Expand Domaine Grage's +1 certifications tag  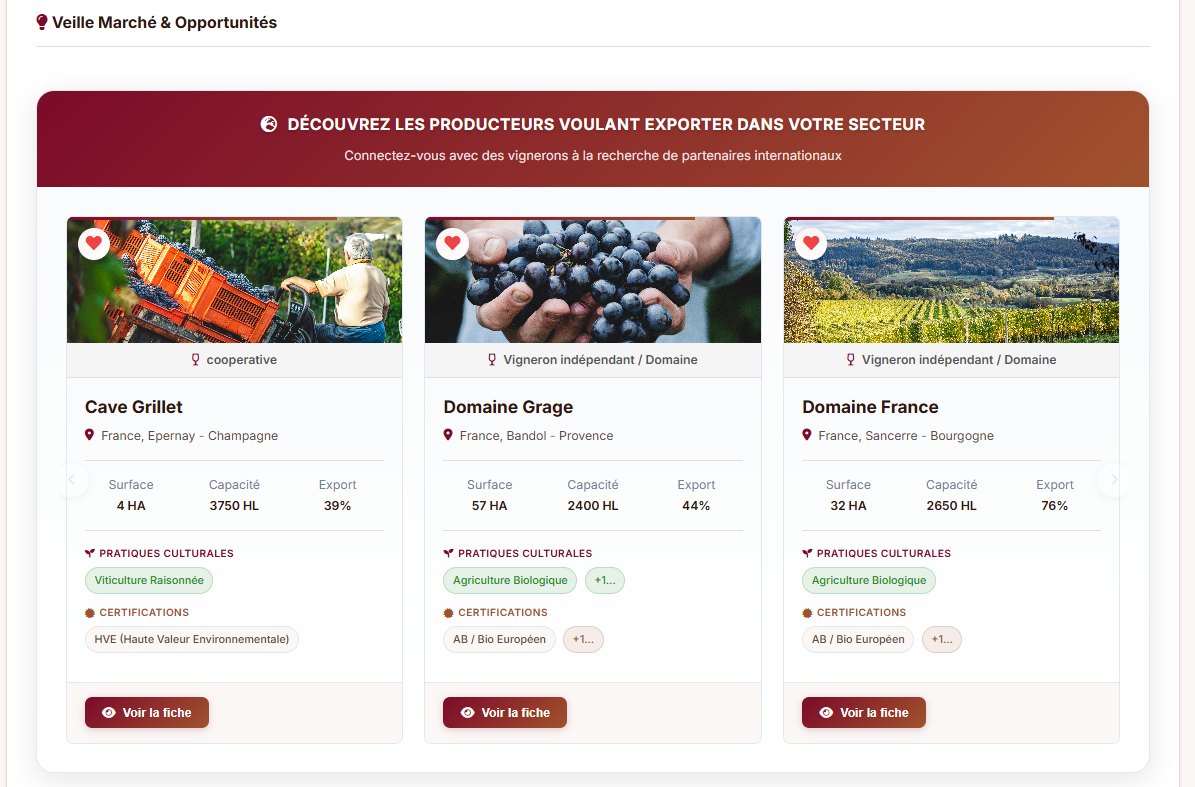click(583, 639)
